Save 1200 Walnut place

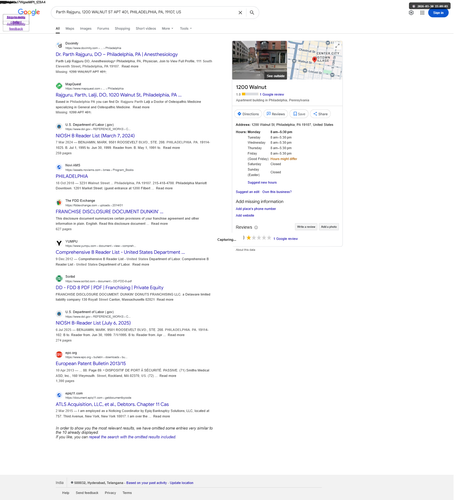299,114
